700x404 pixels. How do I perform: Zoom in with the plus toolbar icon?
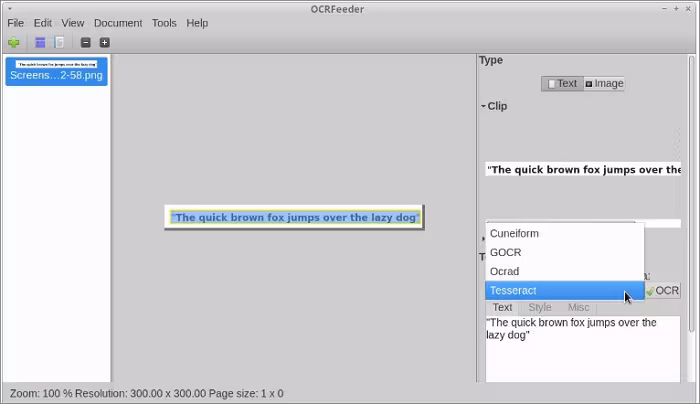[x=104, y=42]
